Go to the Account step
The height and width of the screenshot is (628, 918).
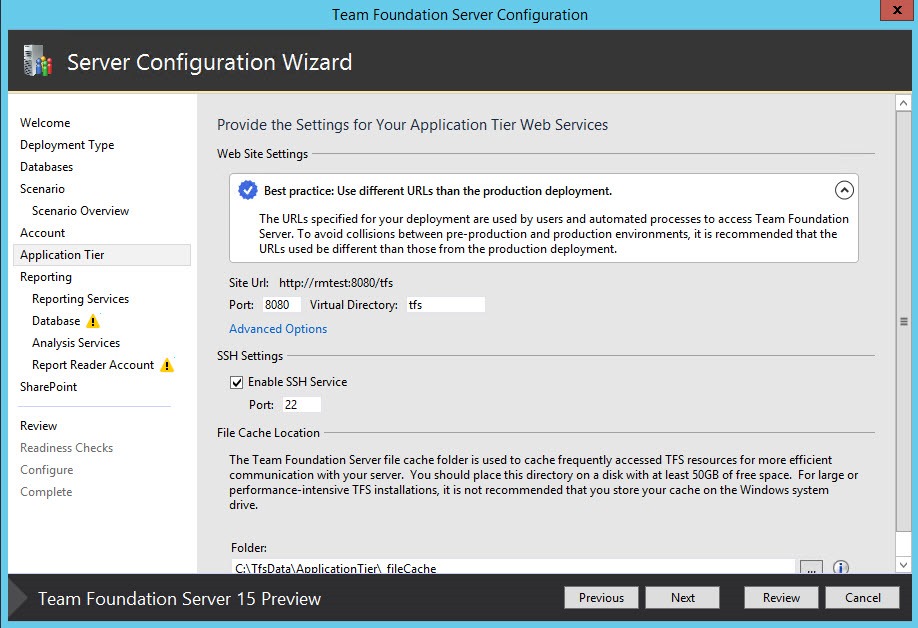point(42,233)
